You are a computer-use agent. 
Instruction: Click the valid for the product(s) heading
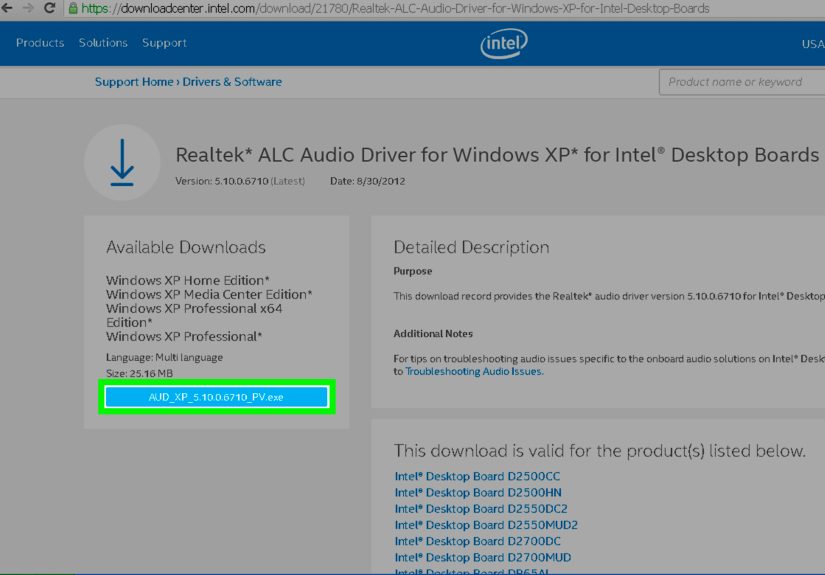click(600, 451)
